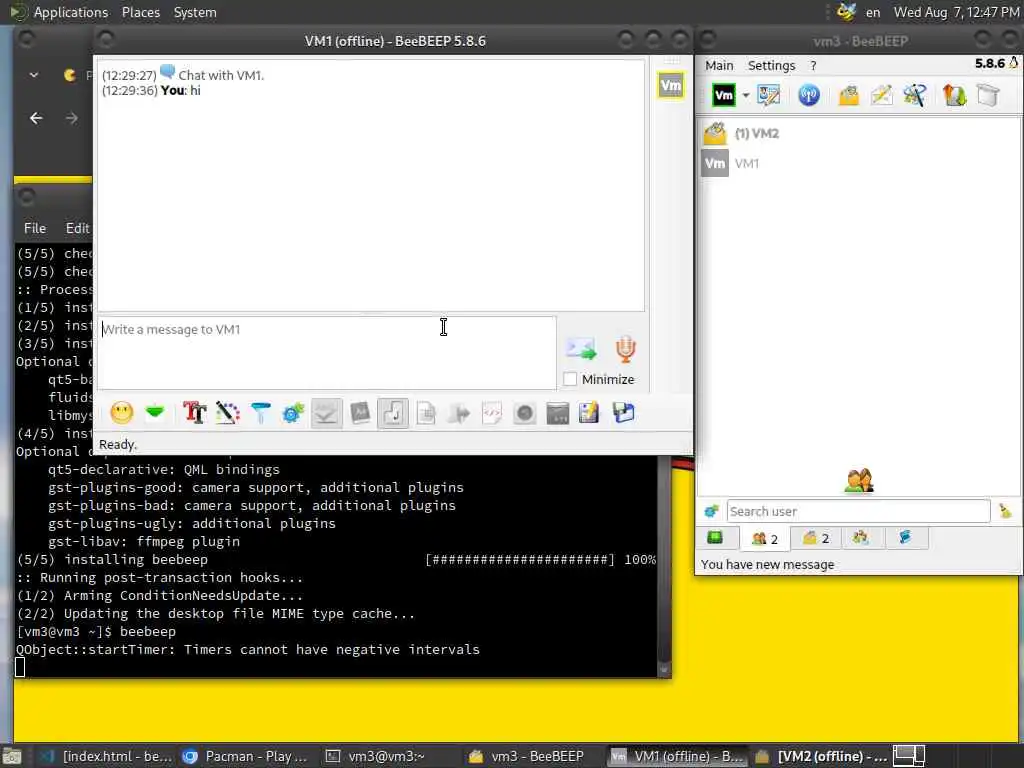Record a voice message with microphone
The image size is (1024, 768).
625,349
